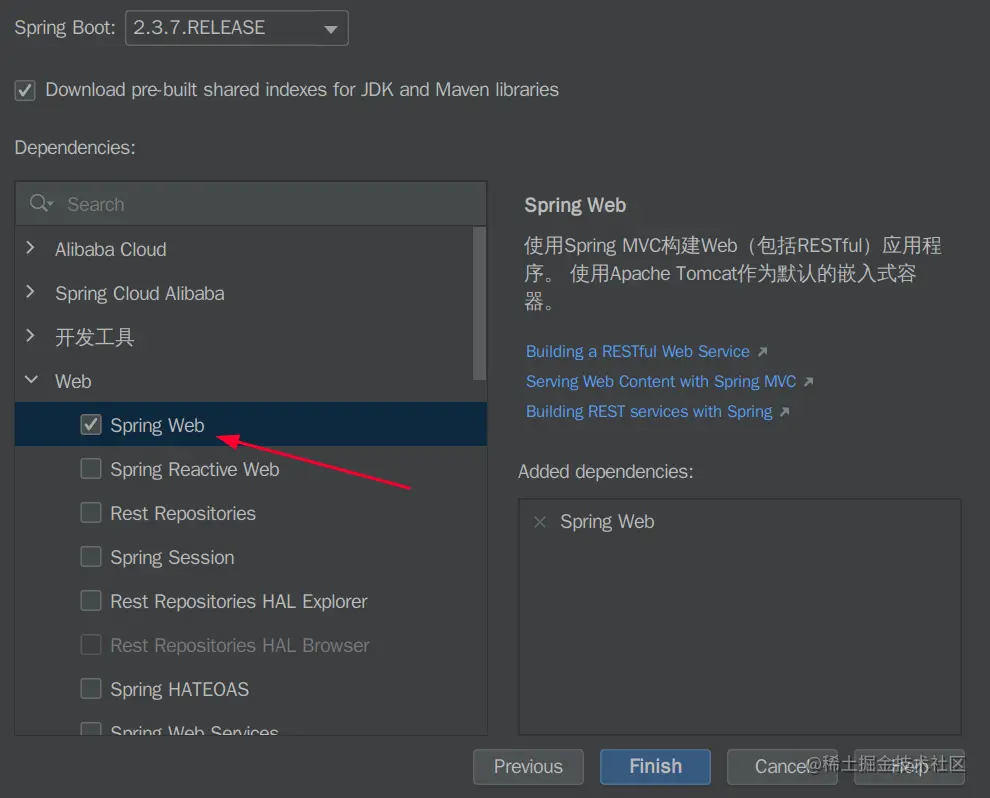Click the dependency list scrollbar

point(479,304)
